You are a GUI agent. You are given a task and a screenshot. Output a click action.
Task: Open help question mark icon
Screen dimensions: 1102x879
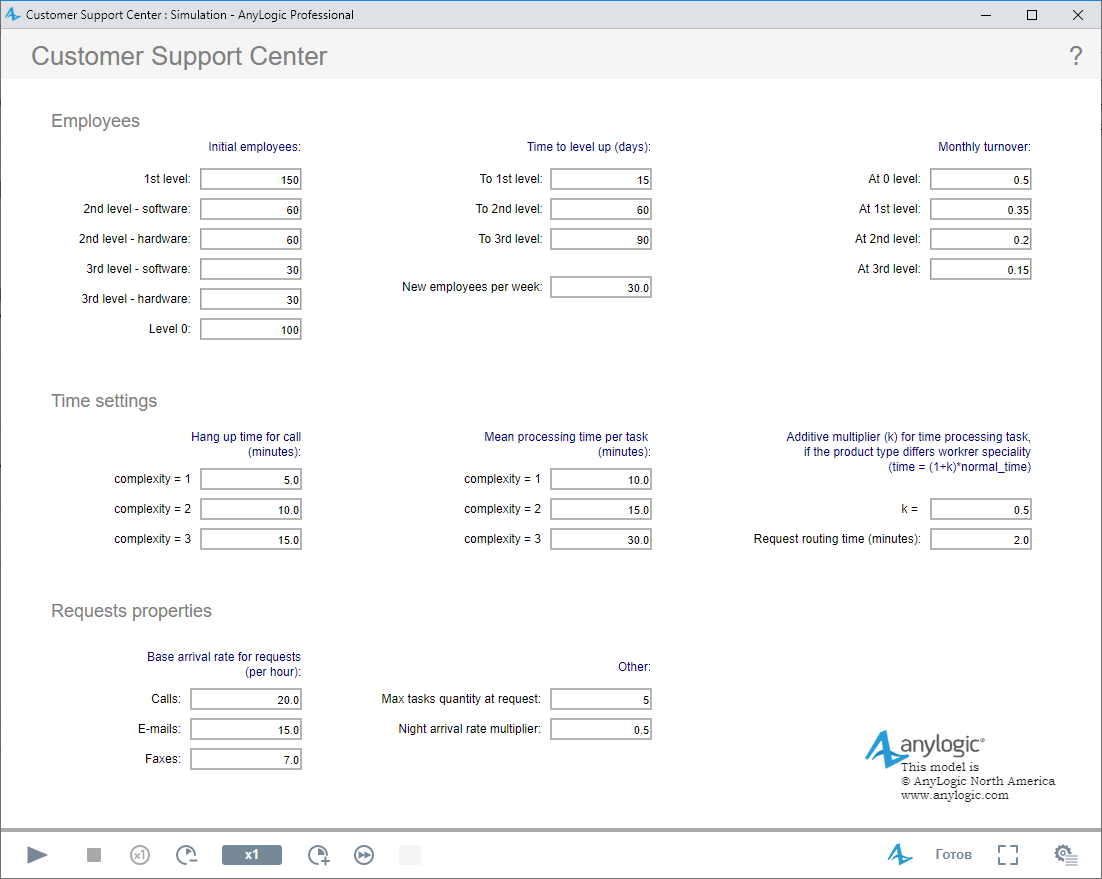1075,56
